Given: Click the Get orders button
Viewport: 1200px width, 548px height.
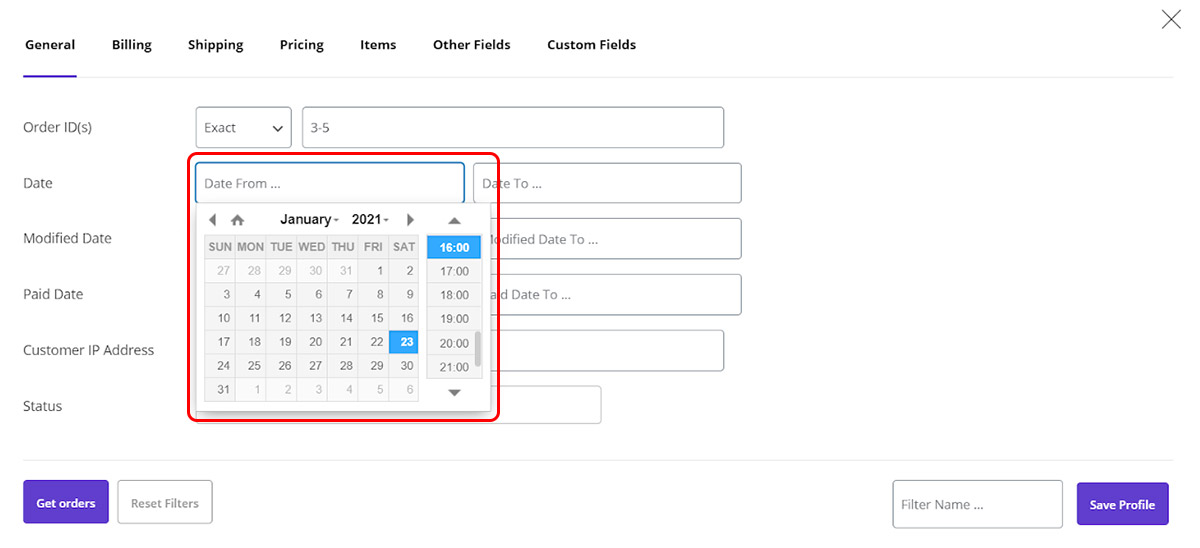Looking at the screenshot, I should (x=66, y=503).
